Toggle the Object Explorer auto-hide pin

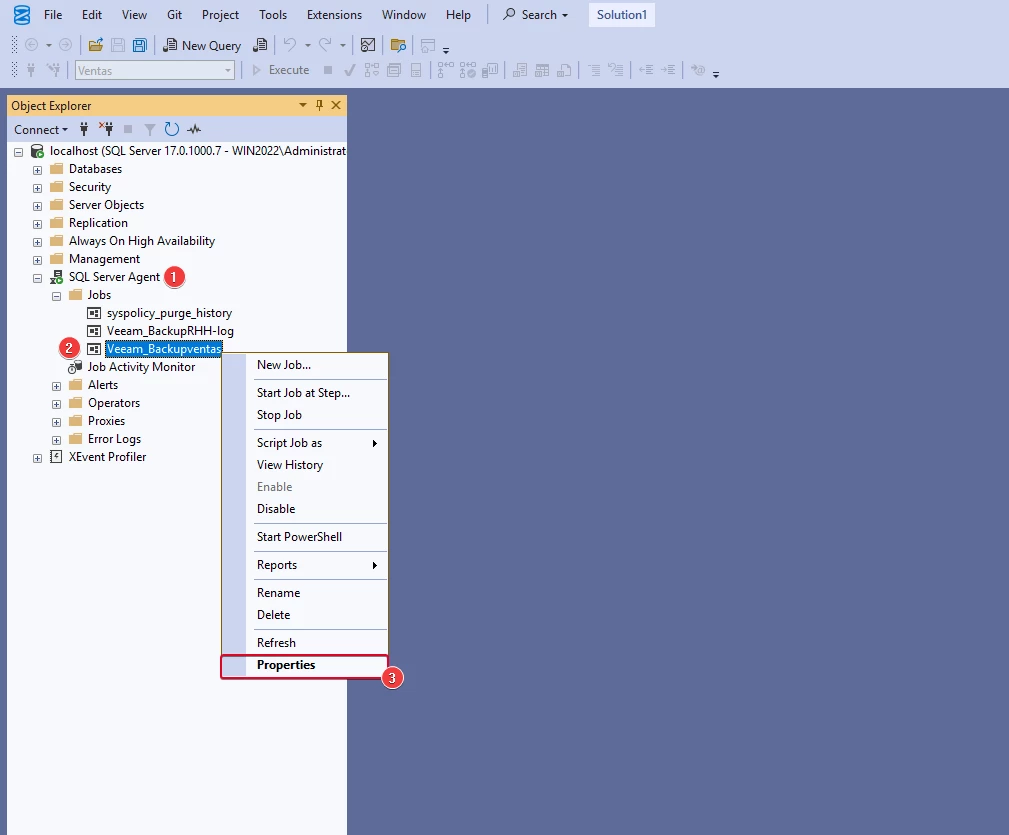(319, 105)
